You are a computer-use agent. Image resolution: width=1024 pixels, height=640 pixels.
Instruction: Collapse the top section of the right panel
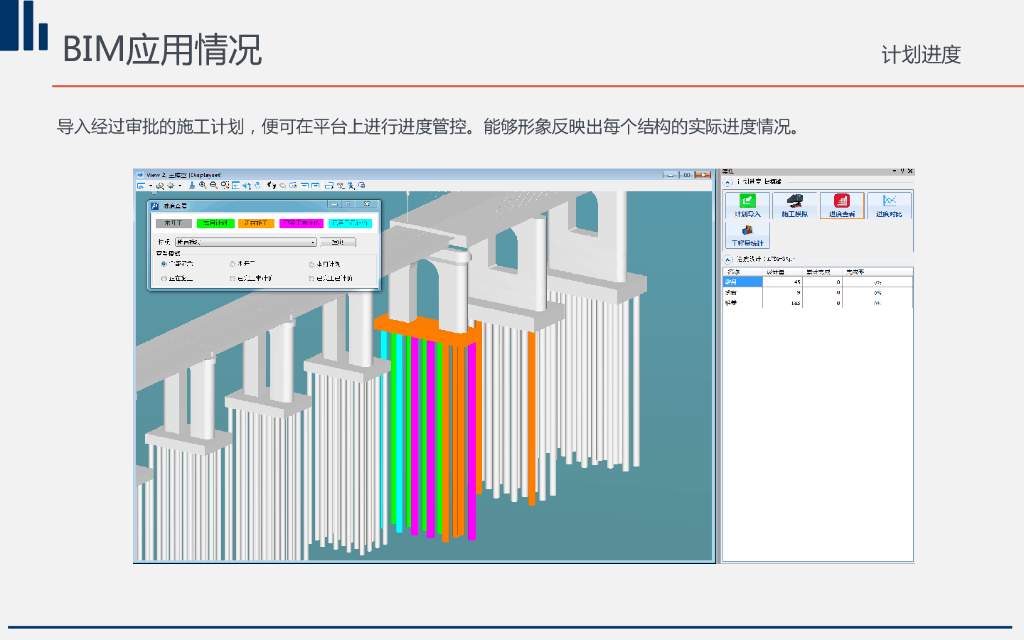(x=728, y=182)
